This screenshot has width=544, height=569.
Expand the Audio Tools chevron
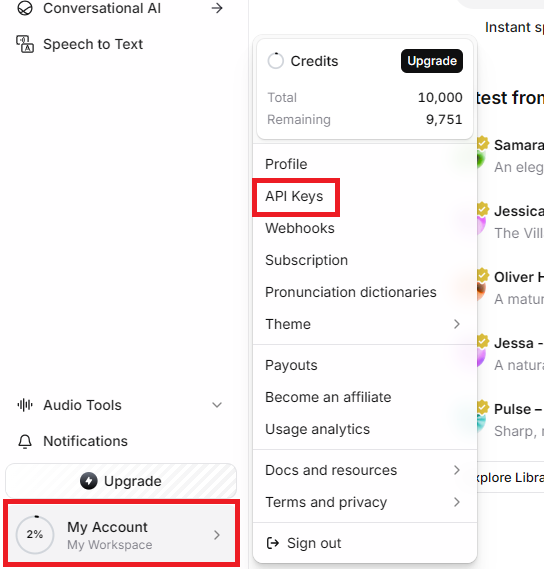[217, 405]
